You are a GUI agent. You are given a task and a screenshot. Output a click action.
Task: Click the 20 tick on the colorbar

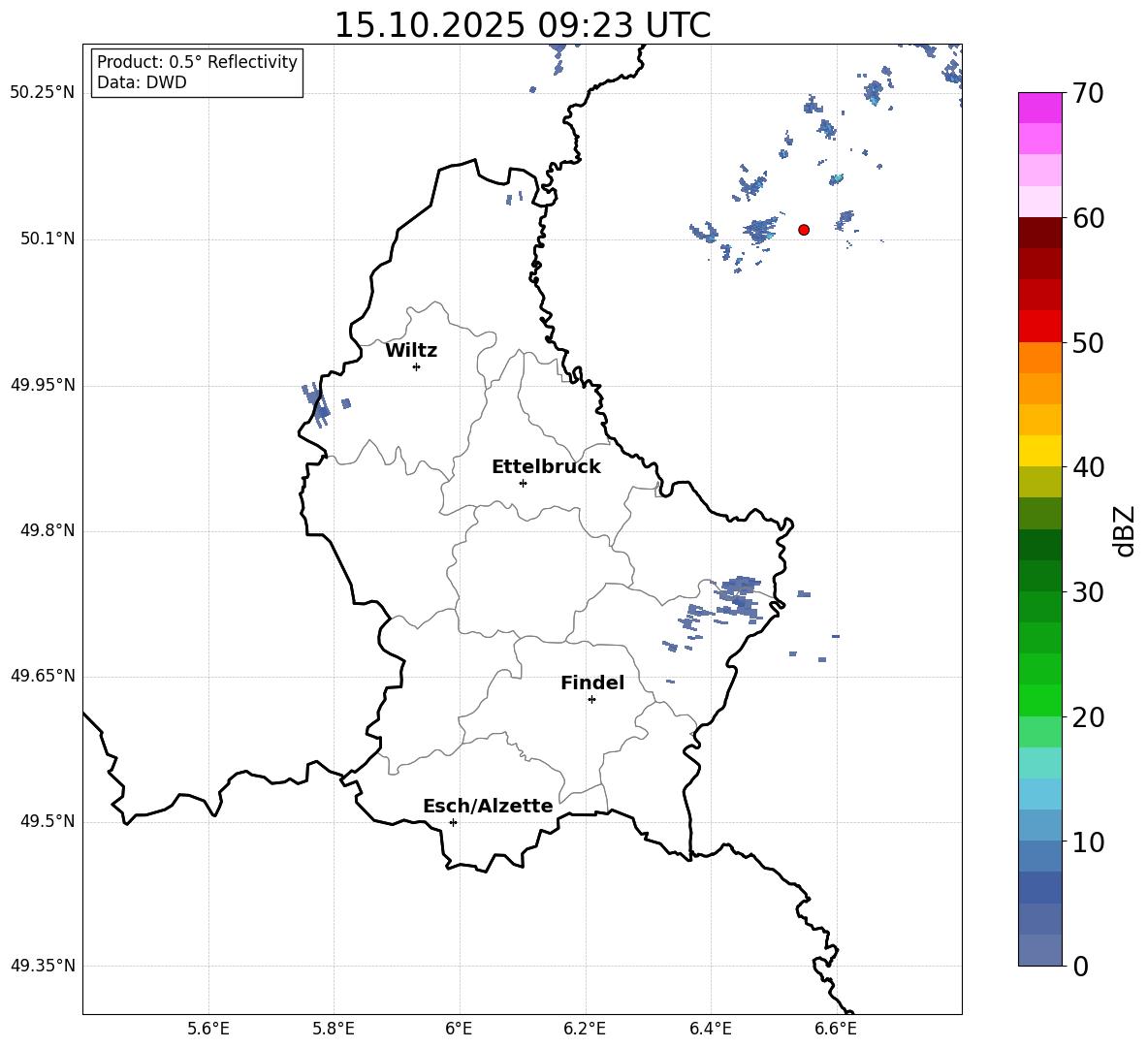pyautogui.click(x=1088, y=717)
